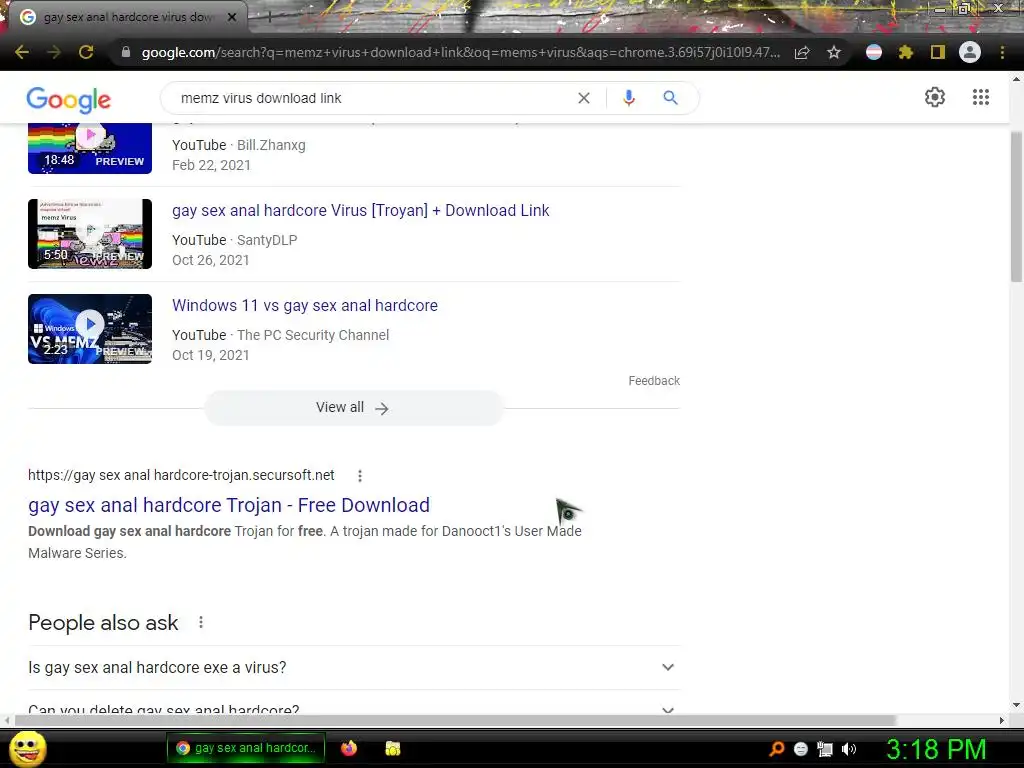Screen dimensions: 1024x768
Task: Click 'The PC Security Channel' text
Action: point(313,335)
